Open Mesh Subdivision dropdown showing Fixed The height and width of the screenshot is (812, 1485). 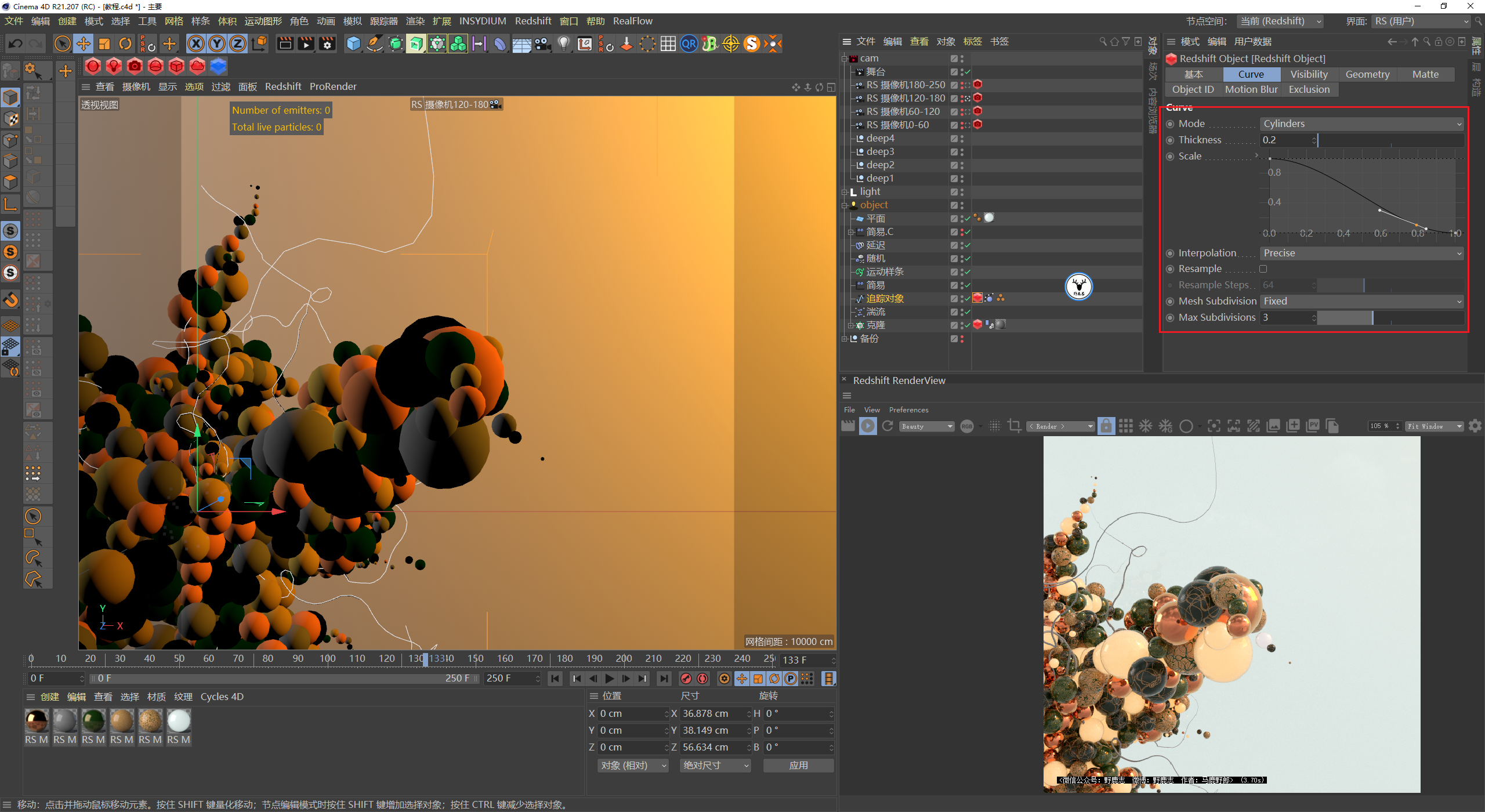(x=1362, y=301)
